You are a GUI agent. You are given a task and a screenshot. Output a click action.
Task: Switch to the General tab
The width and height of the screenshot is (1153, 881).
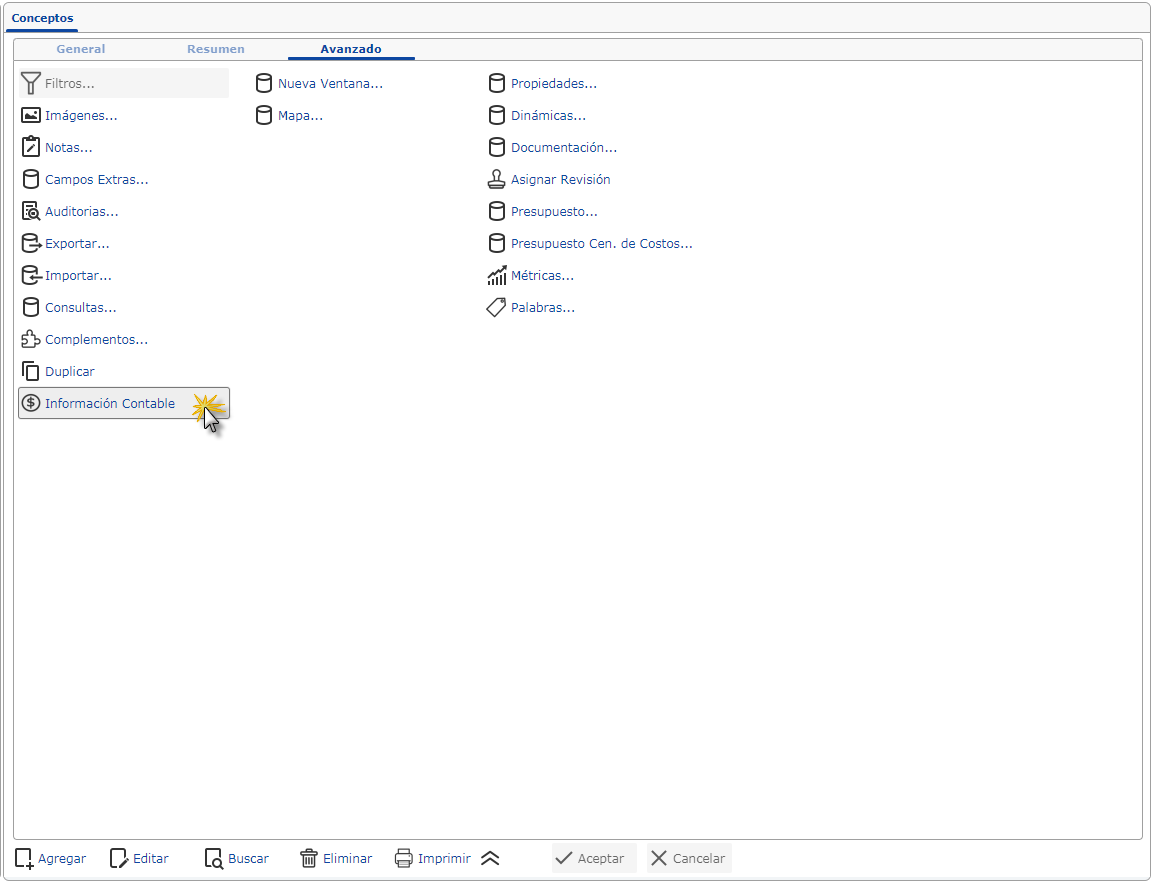(80, 49)
